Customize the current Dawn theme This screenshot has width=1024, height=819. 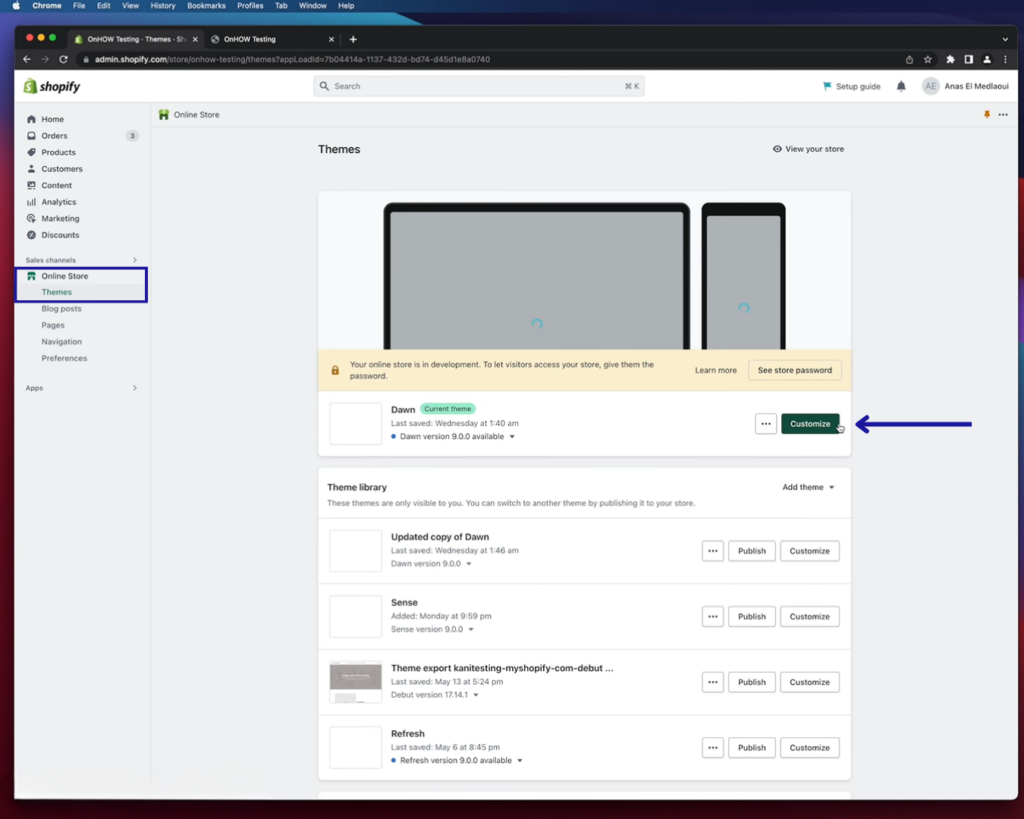[810, 424]
